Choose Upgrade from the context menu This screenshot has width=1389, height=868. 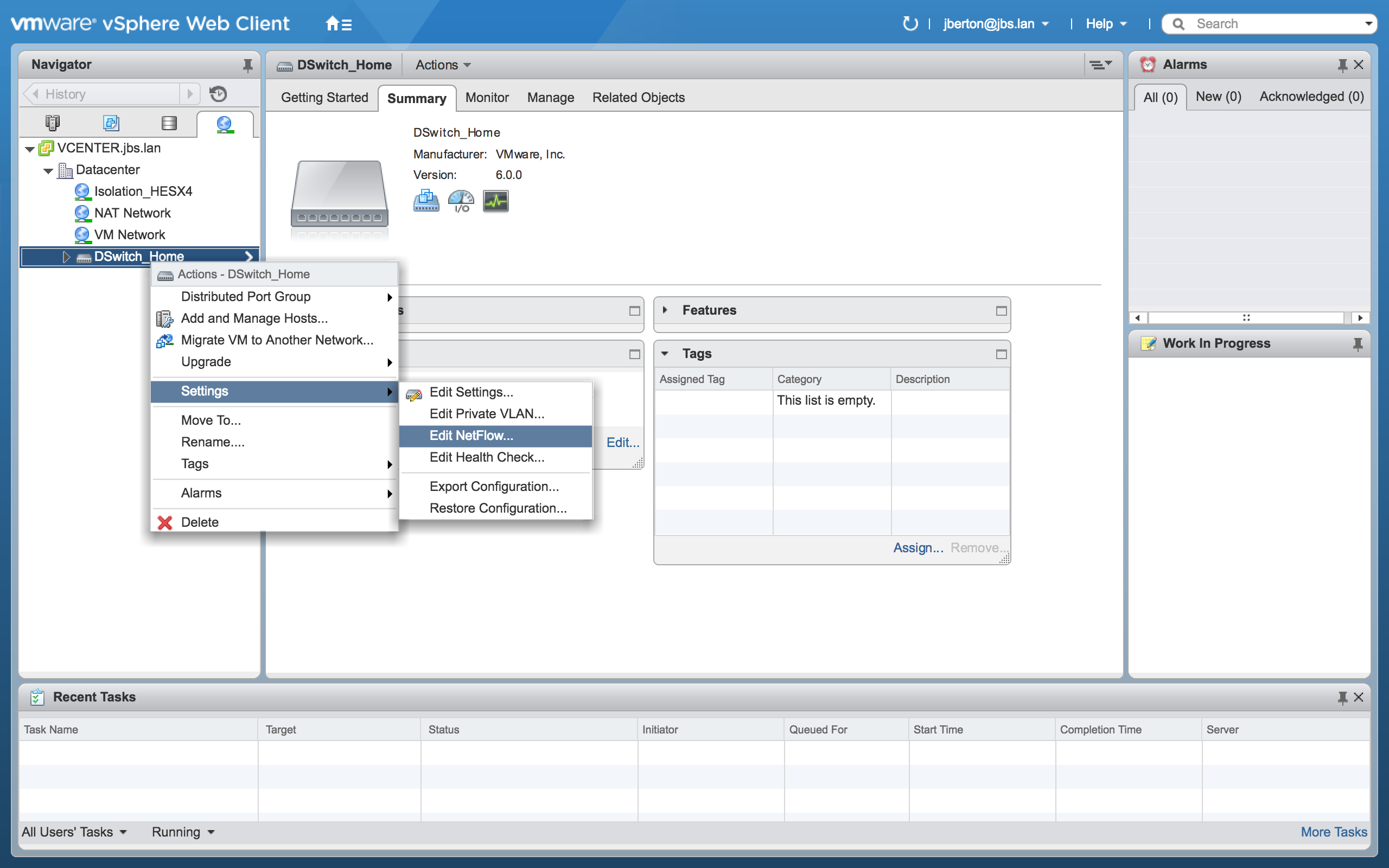(x=275, y=362)
